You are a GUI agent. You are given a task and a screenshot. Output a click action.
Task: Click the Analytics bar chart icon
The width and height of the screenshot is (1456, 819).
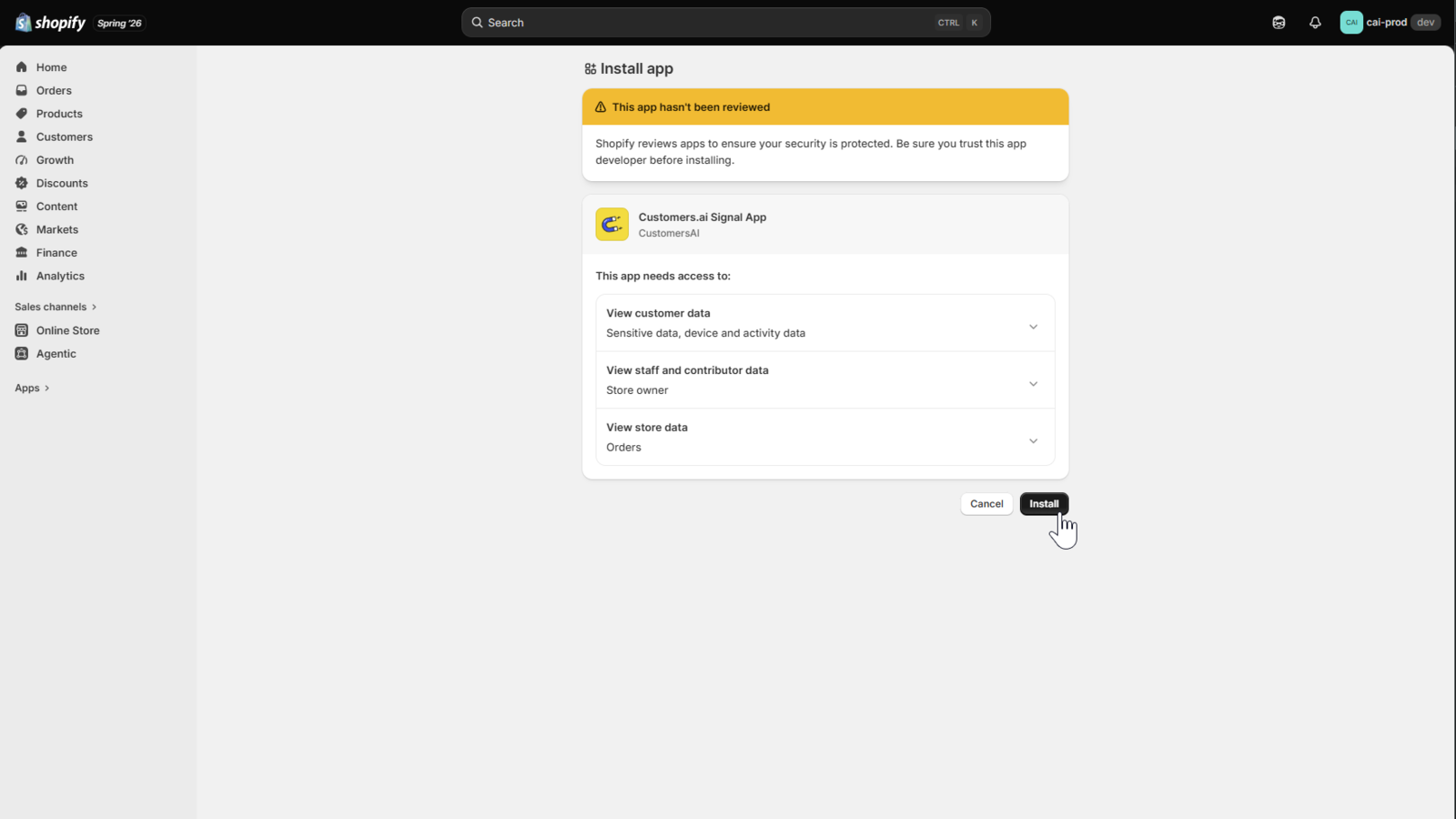[x=22, y=276]
